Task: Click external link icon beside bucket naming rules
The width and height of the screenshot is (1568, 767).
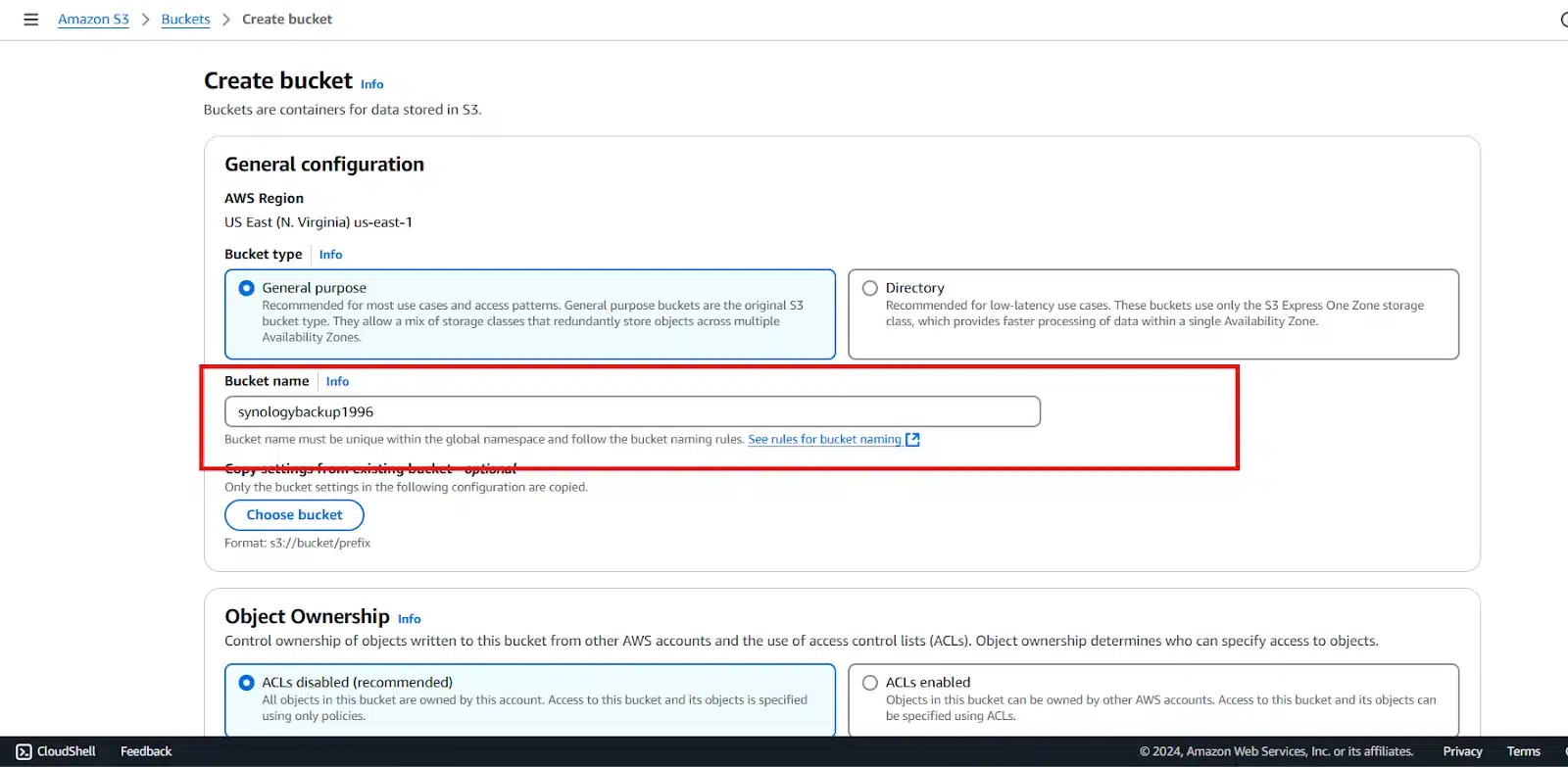Action: (912, 440)
